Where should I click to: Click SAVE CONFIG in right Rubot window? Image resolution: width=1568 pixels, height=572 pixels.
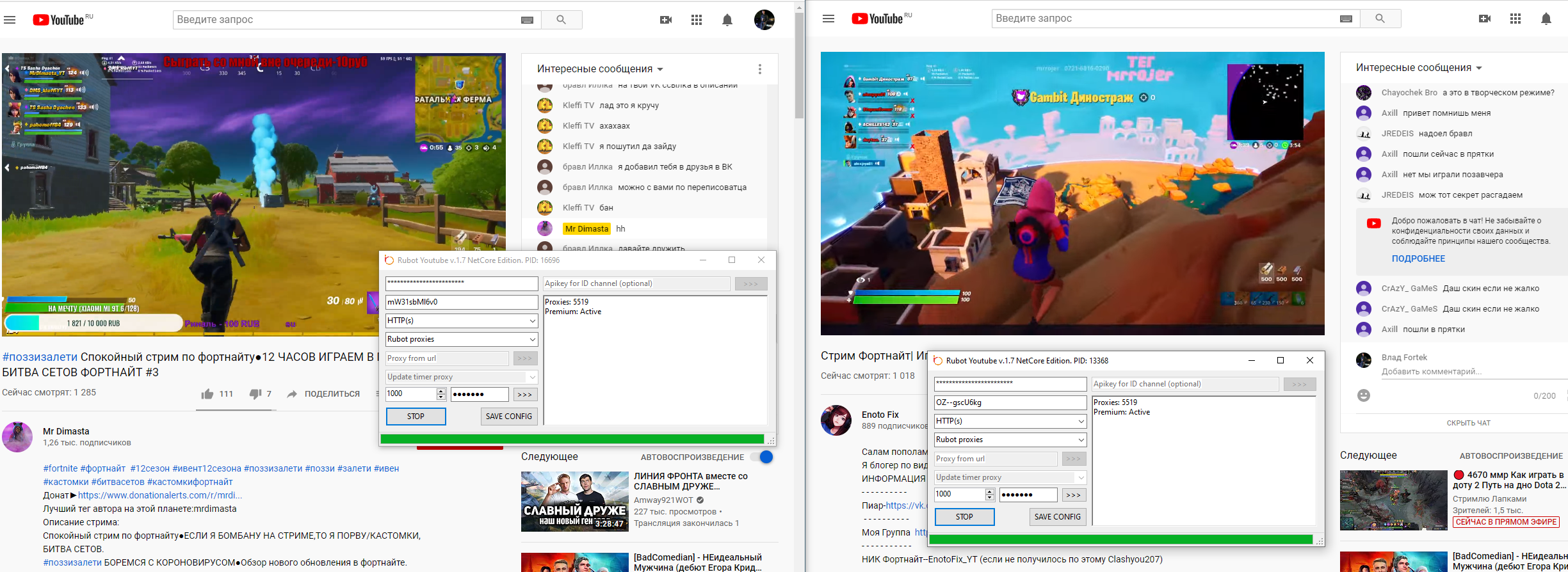(1057, 516)
